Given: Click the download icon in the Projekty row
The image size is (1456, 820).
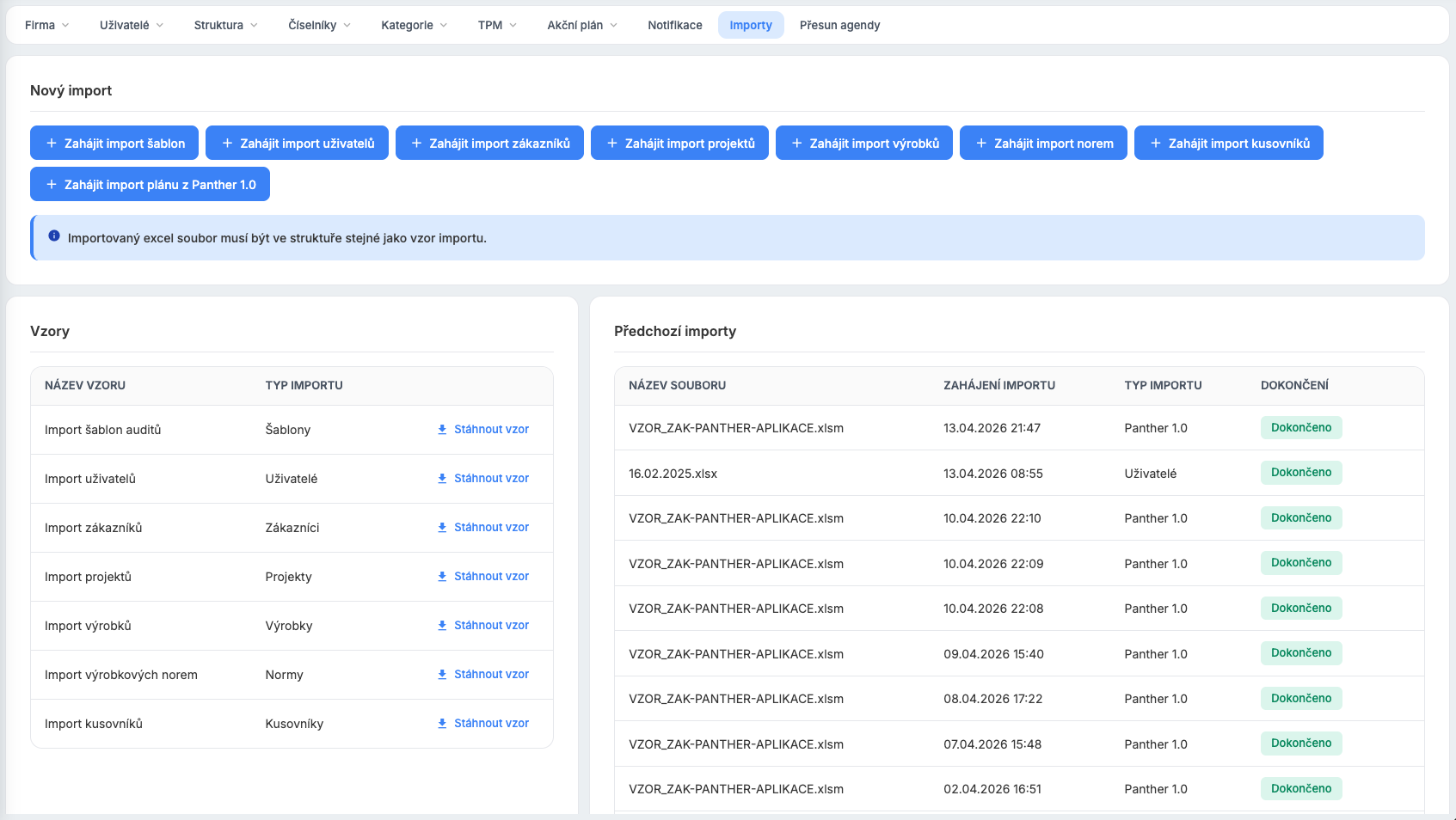Looking at the screenshot, I should pos(442,577).
